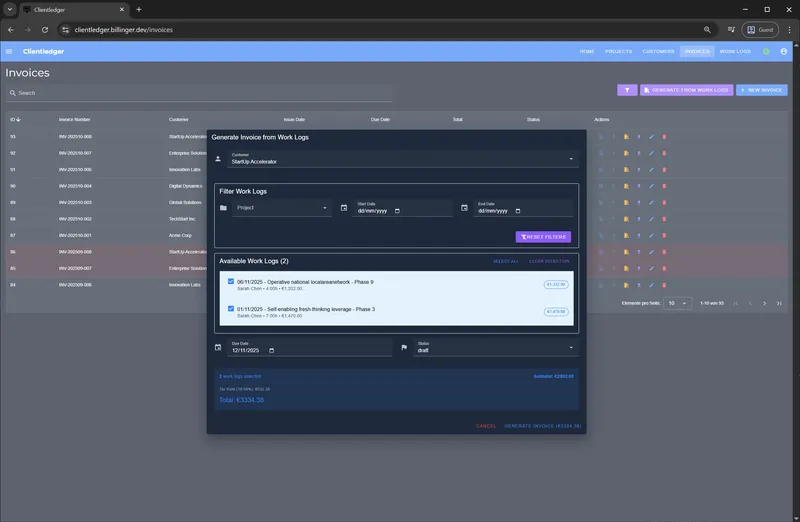This screenshot has height=522, width=800.
Task: Open the CUSTOMERS nav item
Action: [658, 52]
